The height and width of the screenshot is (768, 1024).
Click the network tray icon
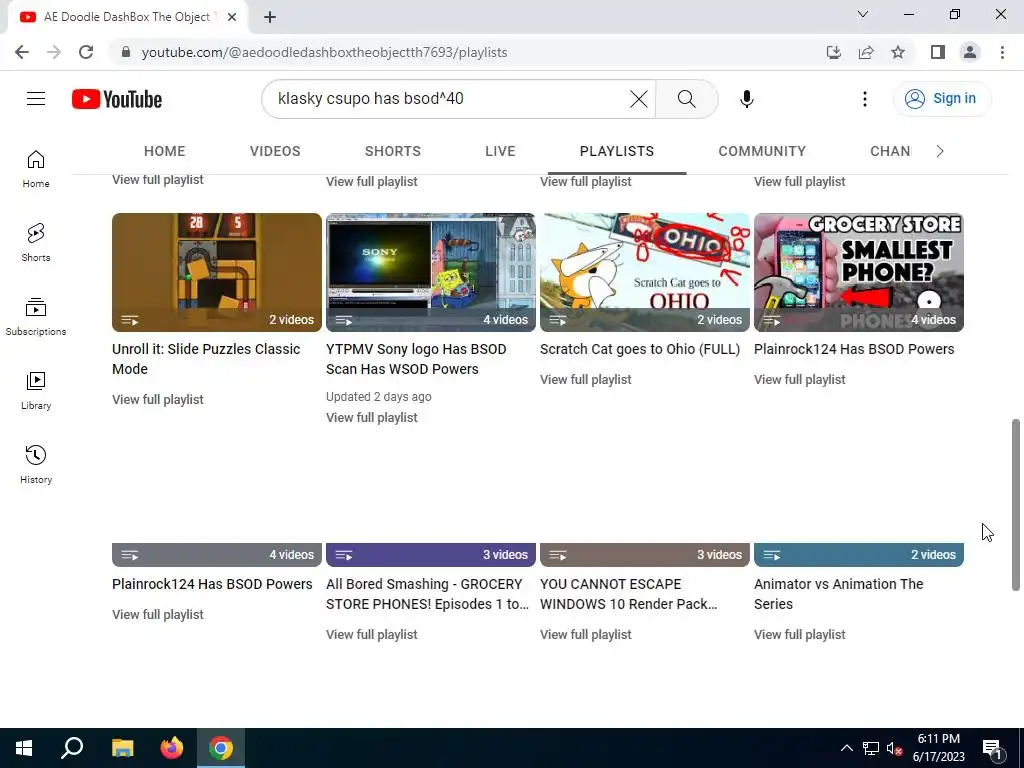[871, 748]
